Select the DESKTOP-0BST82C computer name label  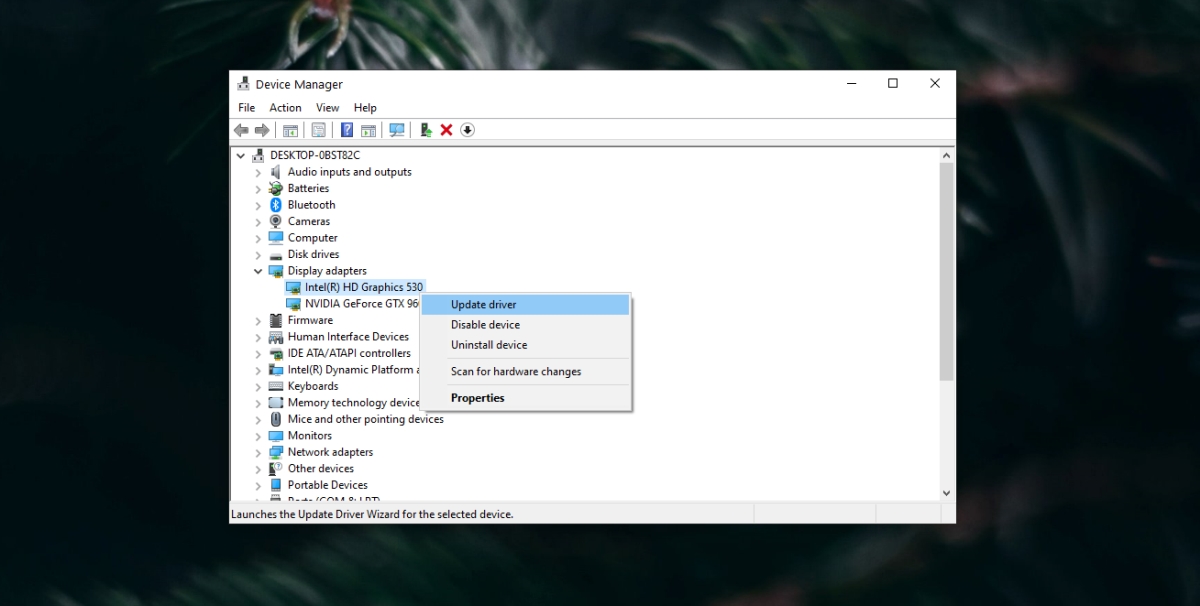click(315, 156)
